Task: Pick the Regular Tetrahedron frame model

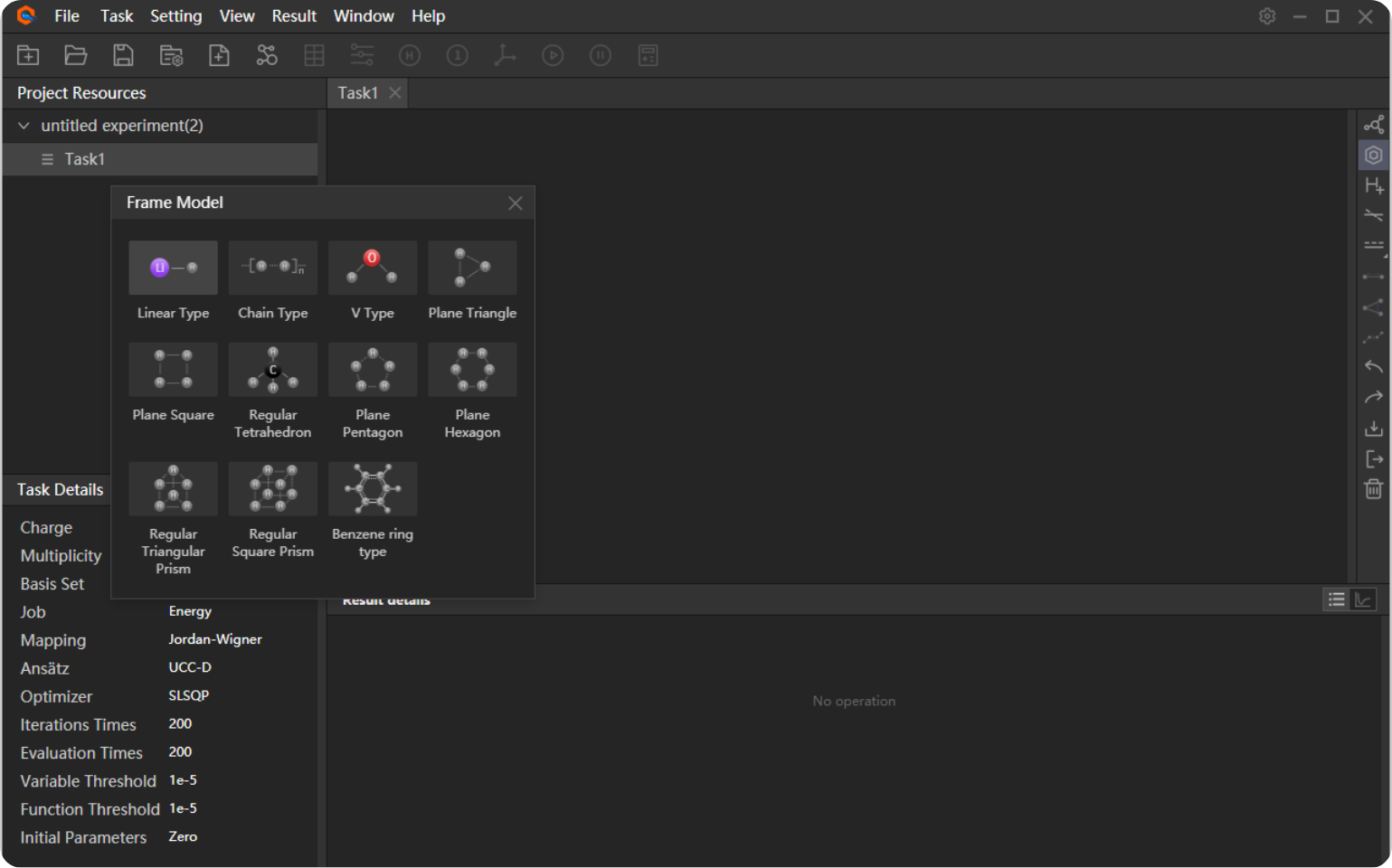Action: 272,370
